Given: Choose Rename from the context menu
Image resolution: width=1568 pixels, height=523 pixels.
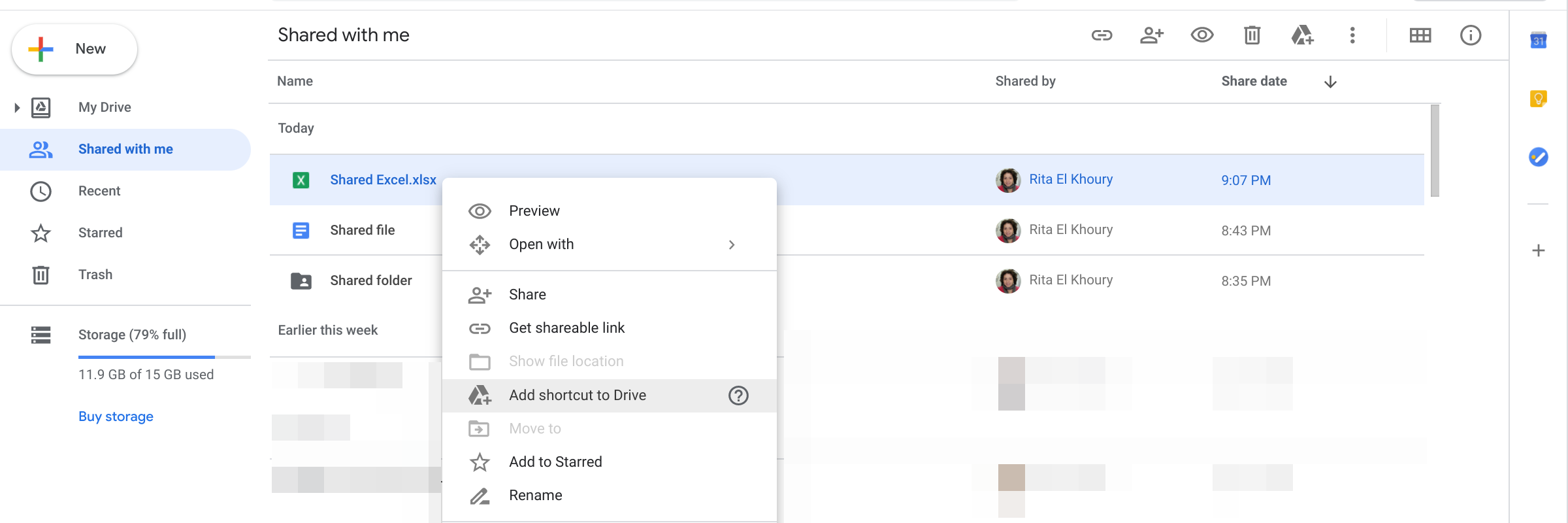Looking at the screenshot, I should (x=610, y=496).
